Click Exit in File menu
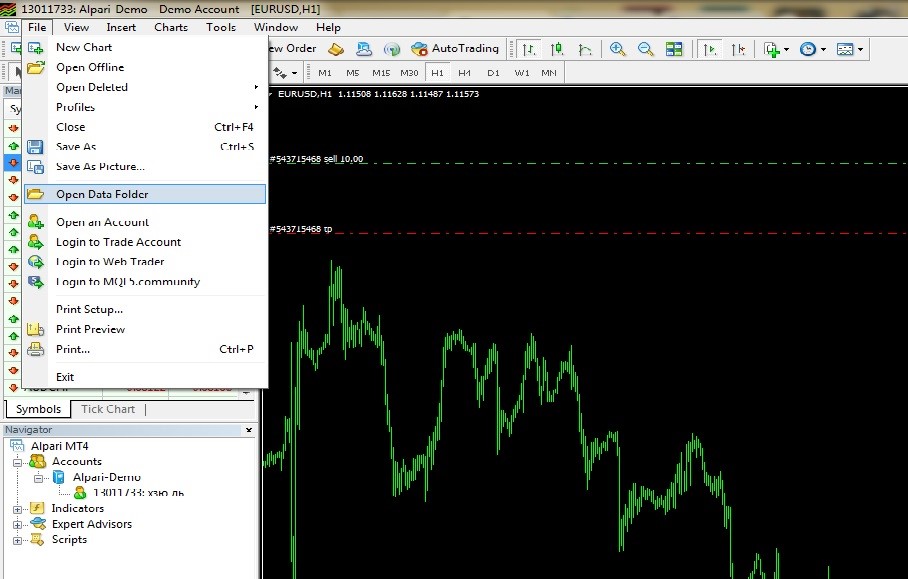This screenshot has width=908, height=579. pyautogui.click(x=145, y=377)
